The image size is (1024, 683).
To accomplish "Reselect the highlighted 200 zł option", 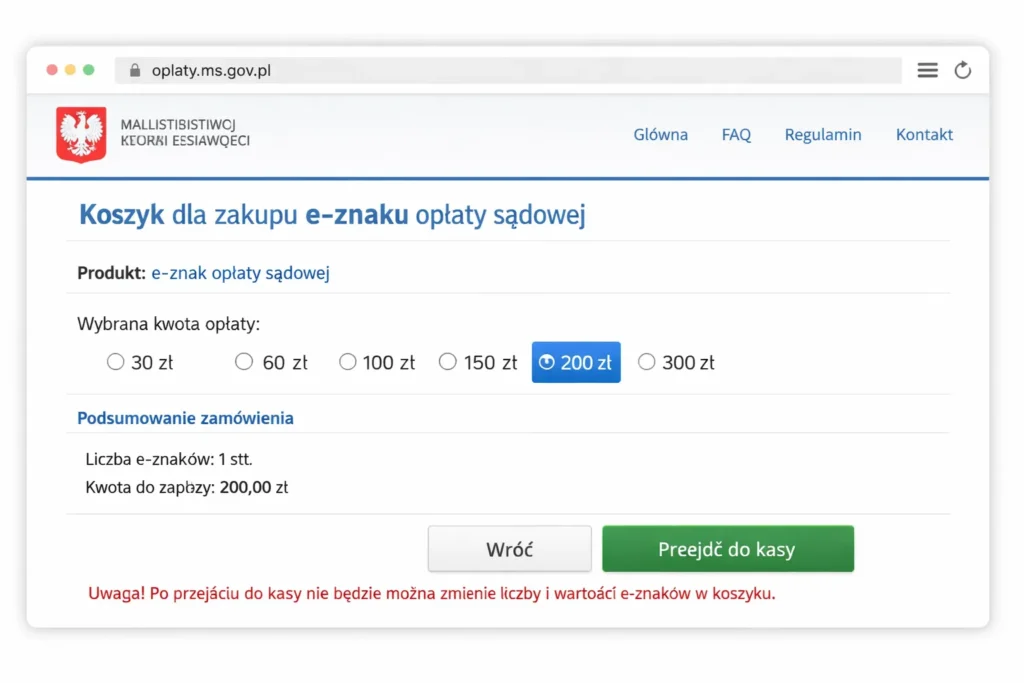I will (576, 362).
